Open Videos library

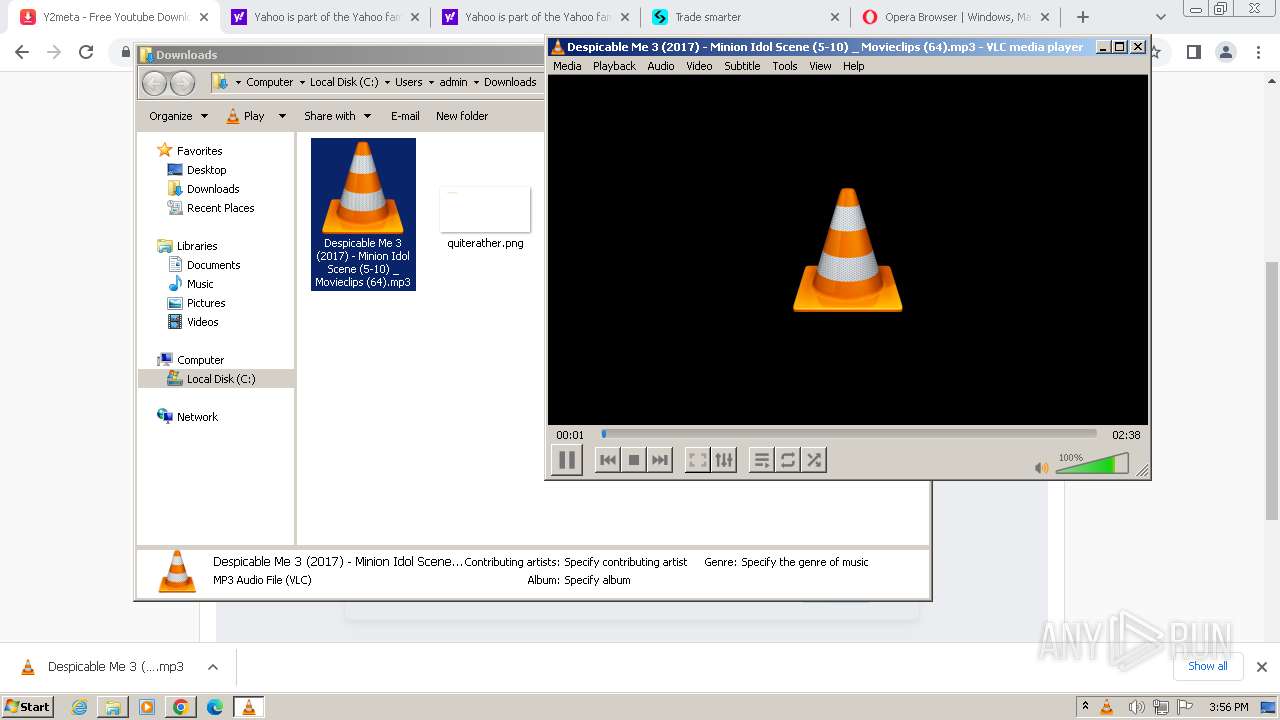point(202,322)
